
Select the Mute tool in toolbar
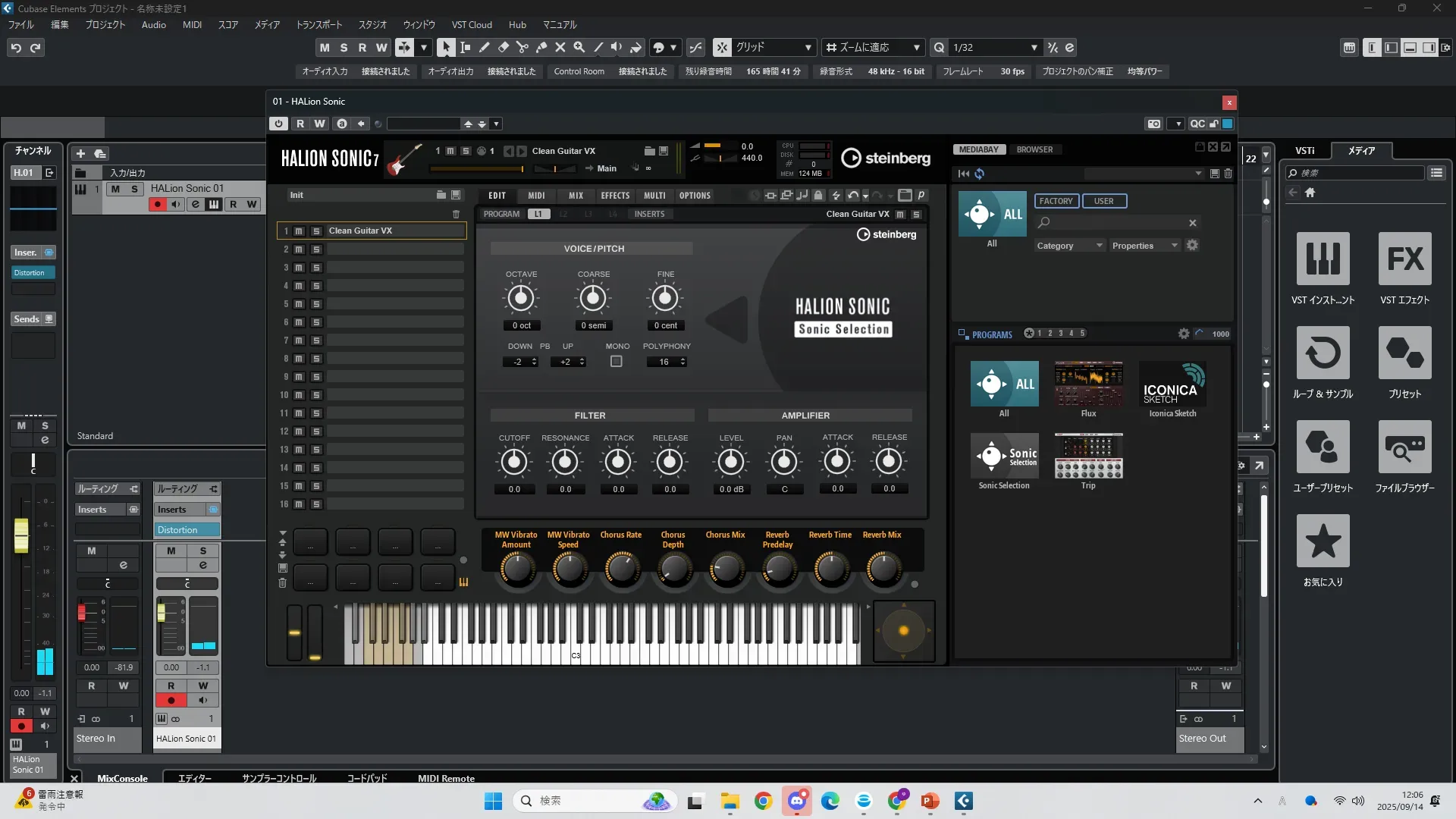coord(560,47)
